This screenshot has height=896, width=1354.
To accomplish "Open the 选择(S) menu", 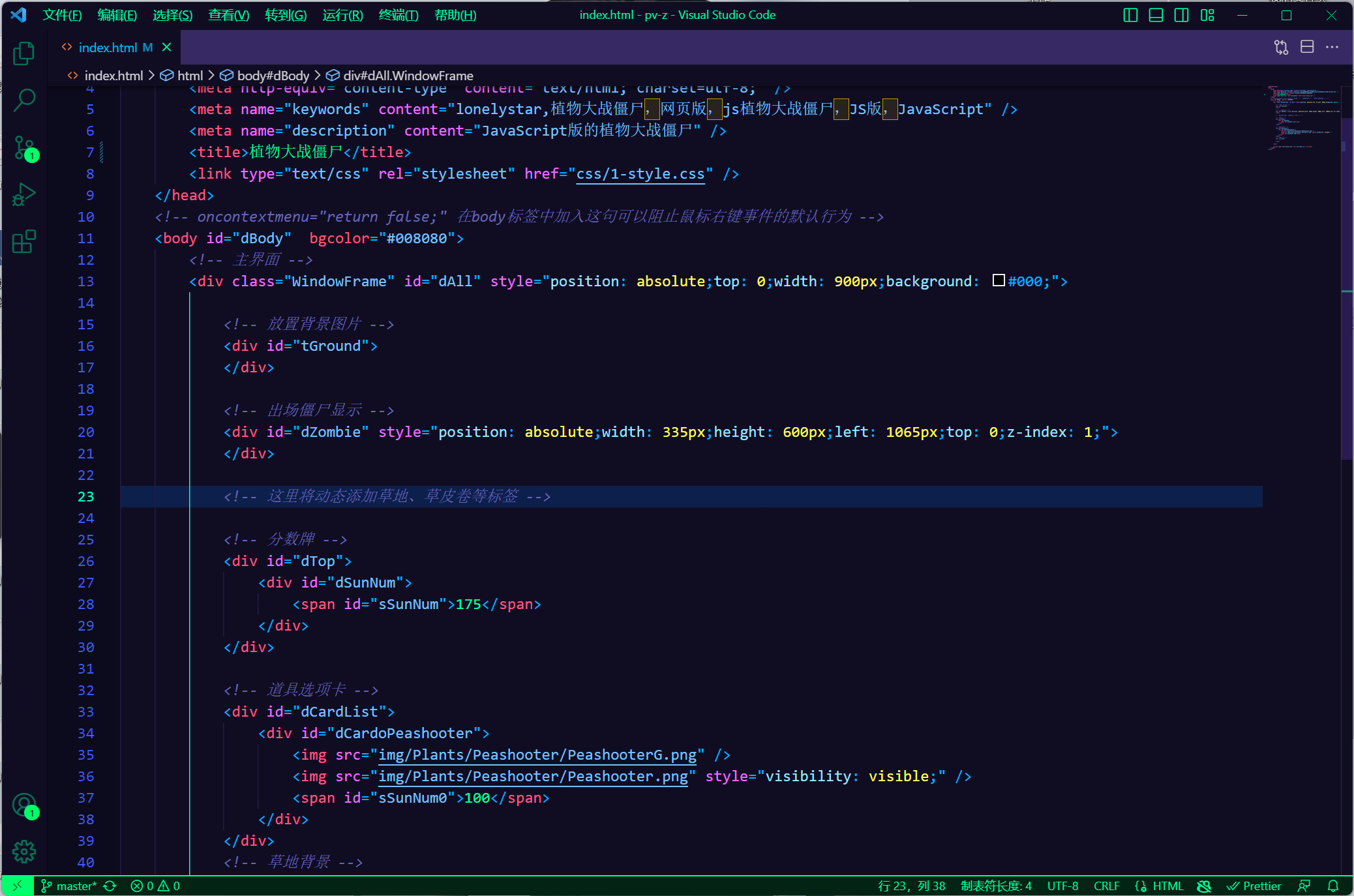I will [x=173, y=15].
